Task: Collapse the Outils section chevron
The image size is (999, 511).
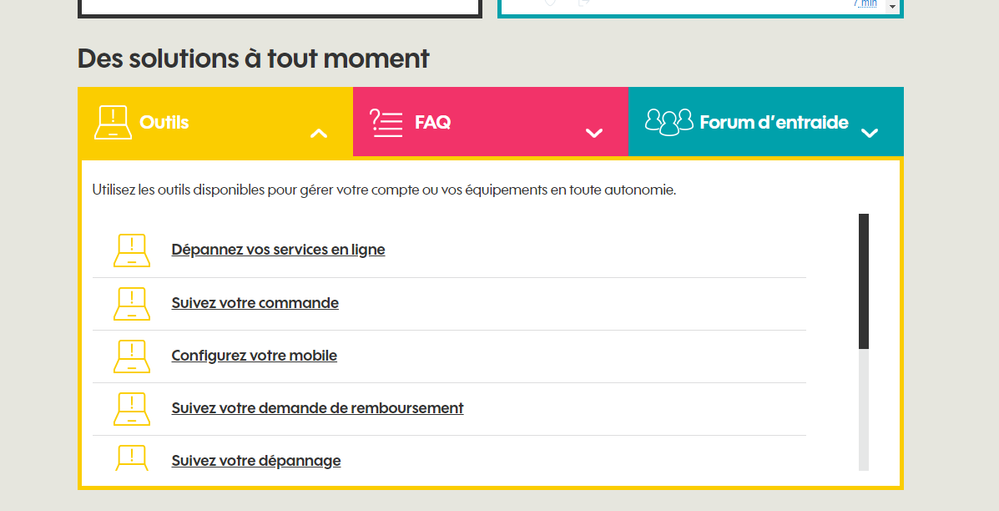Action: coord(318,133)
